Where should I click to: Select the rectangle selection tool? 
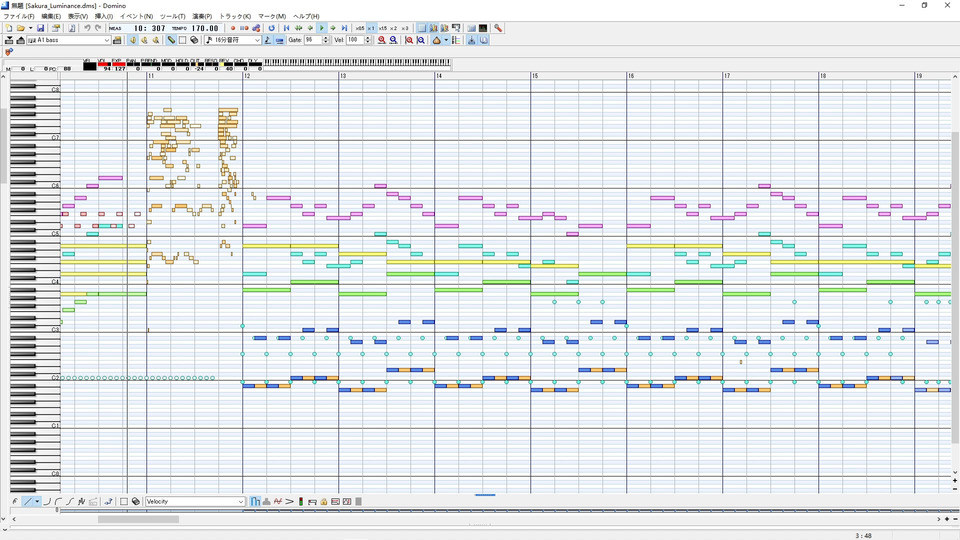point(182,40)
